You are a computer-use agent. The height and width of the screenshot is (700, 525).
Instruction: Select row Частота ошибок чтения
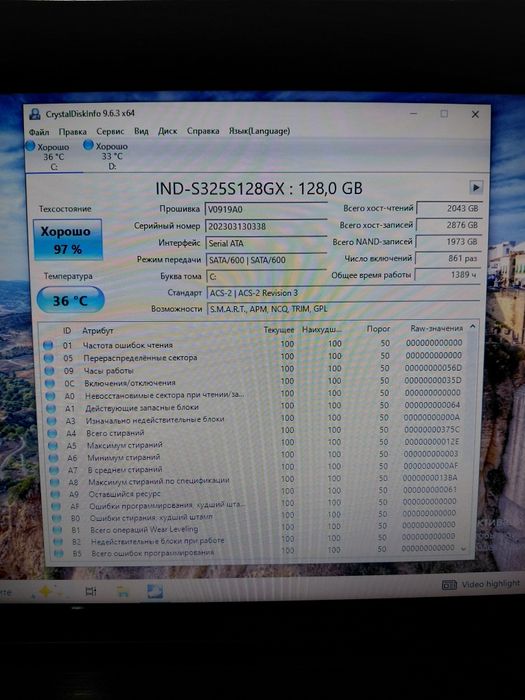click(253, 344)
